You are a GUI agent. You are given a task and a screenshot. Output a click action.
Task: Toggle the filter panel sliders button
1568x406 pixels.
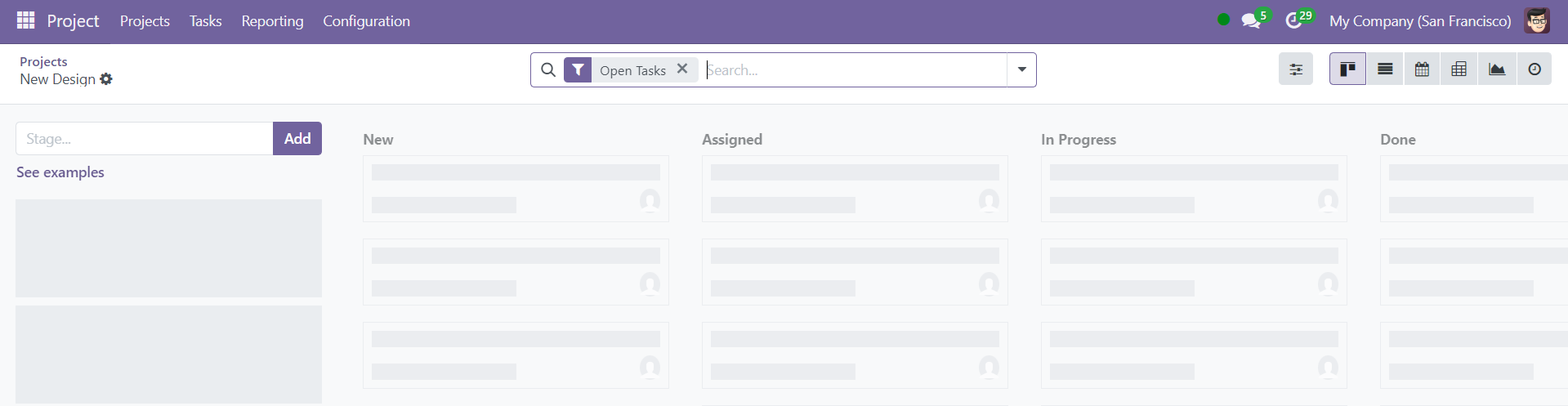click(x=1296, y=69)
